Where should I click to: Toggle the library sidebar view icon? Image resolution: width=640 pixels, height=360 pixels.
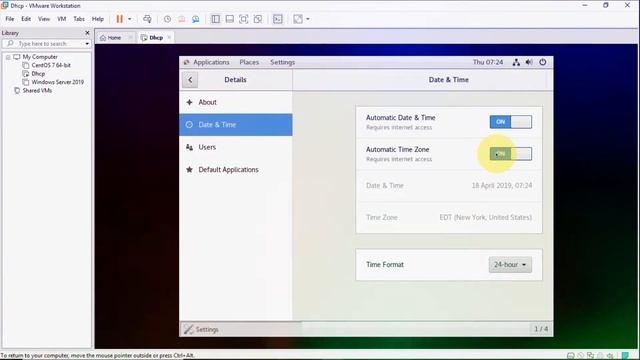[x=216, y=19]
